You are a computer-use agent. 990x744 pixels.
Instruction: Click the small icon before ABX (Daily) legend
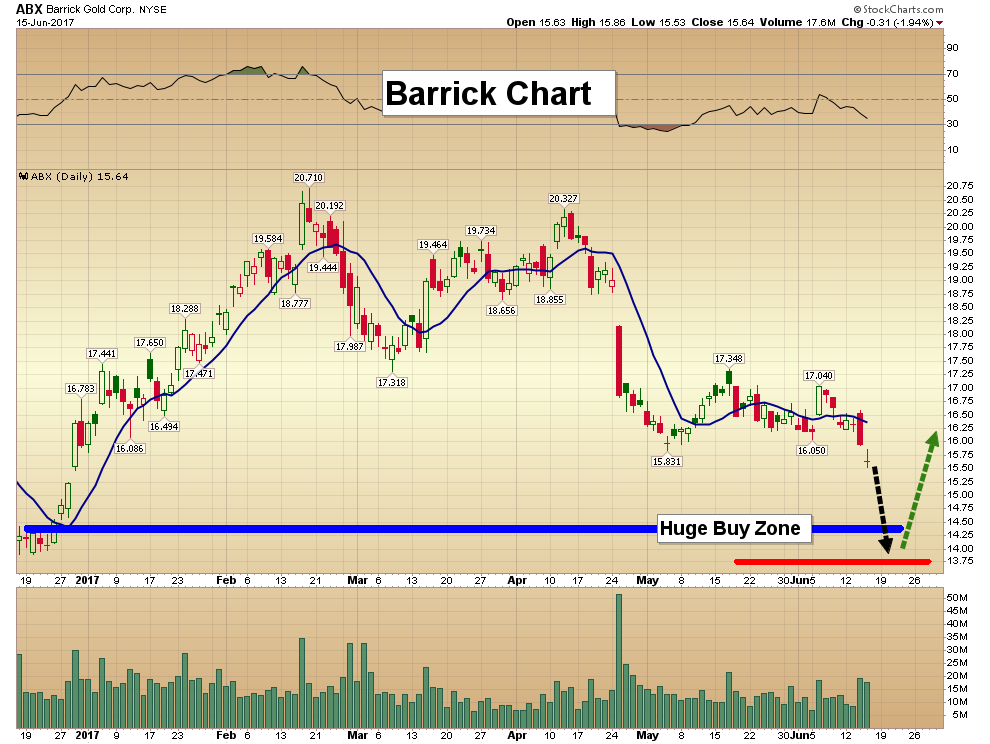23,177
